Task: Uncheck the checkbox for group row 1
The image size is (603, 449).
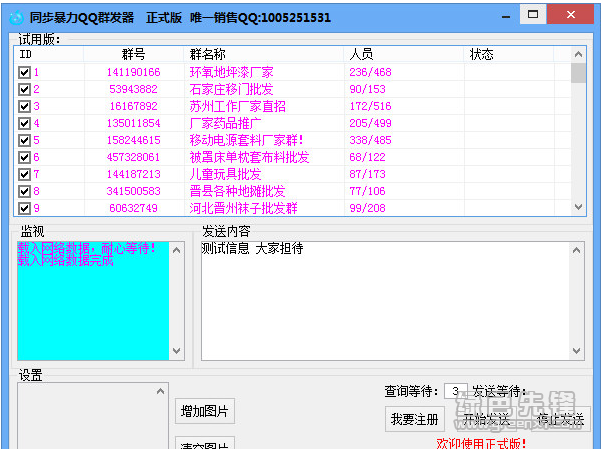Action: point(24,72)
